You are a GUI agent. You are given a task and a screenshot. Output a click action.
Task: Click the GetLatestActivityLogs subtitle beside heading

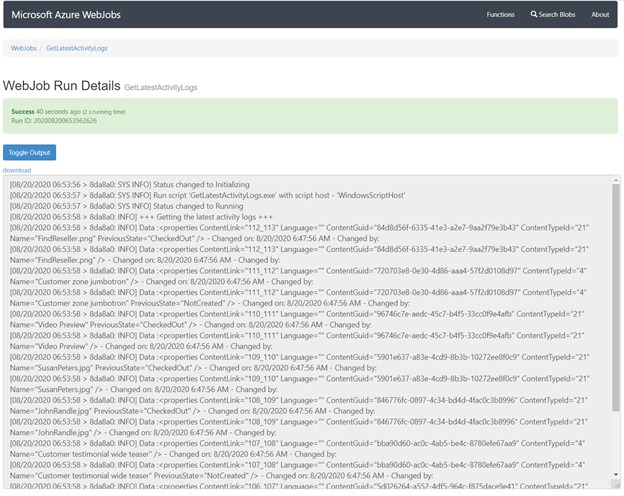161,88
